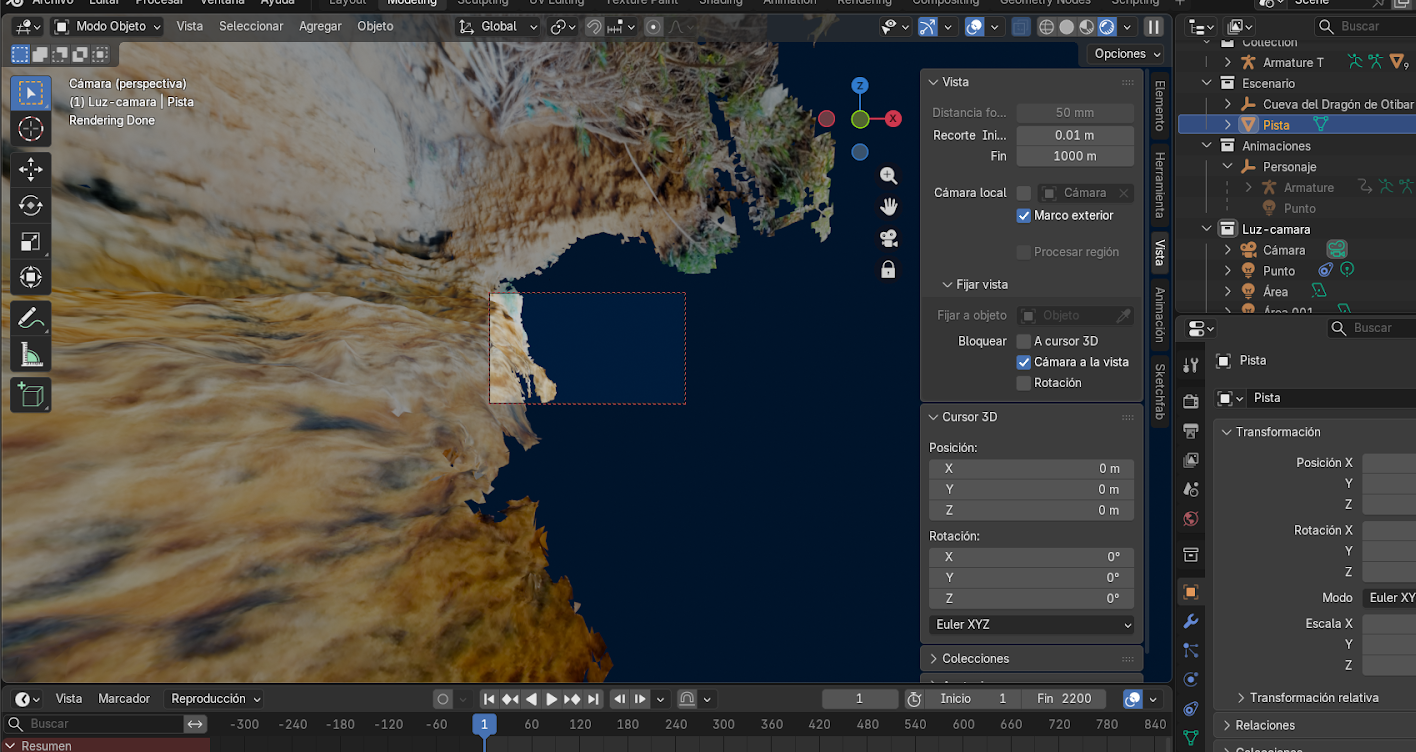Click the Add Cube tool
The image size is (1416, 752).
(x=31, y=395)
